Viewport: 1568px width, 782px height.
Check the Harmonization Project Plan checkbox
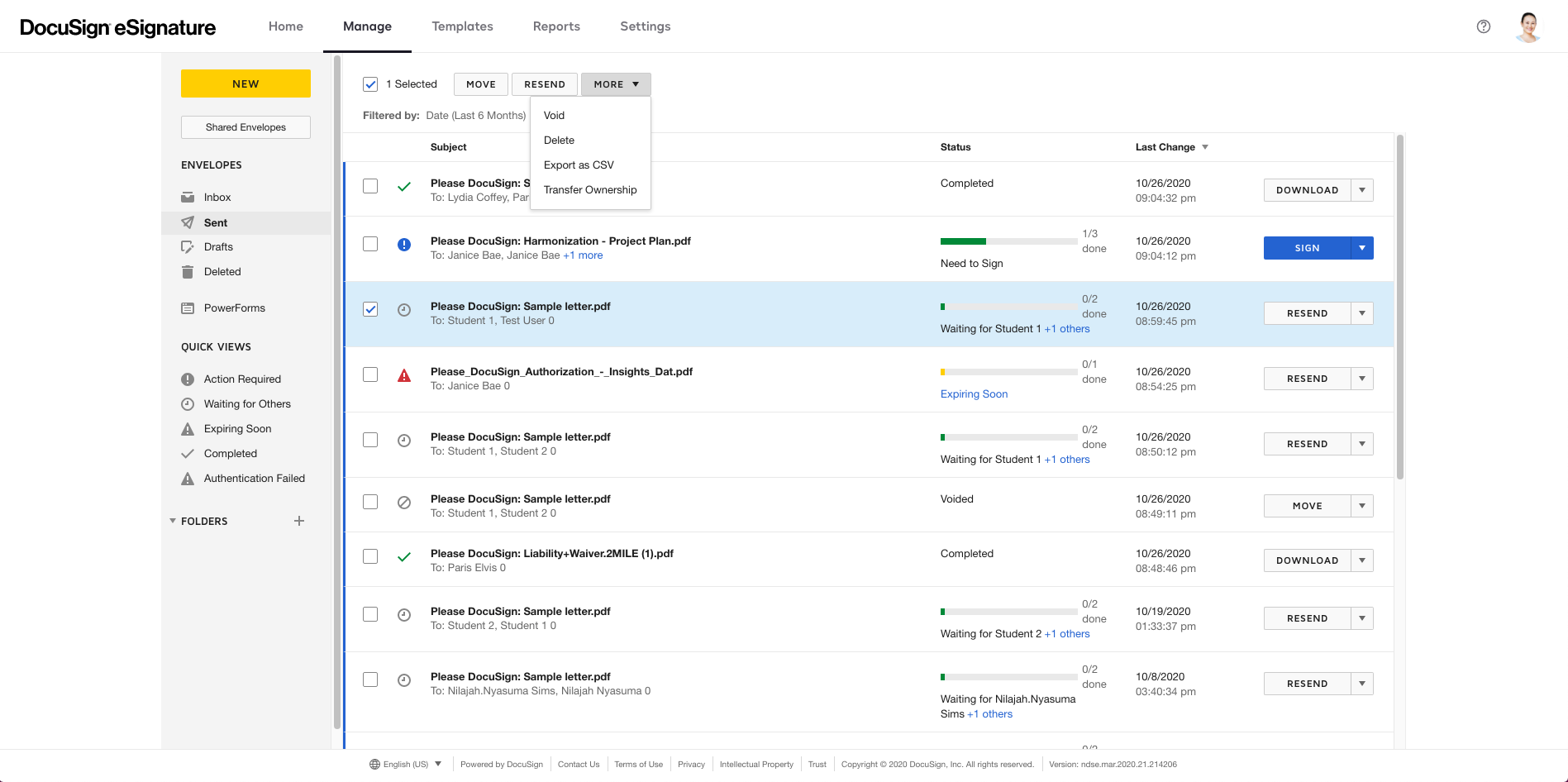[370, 244]
